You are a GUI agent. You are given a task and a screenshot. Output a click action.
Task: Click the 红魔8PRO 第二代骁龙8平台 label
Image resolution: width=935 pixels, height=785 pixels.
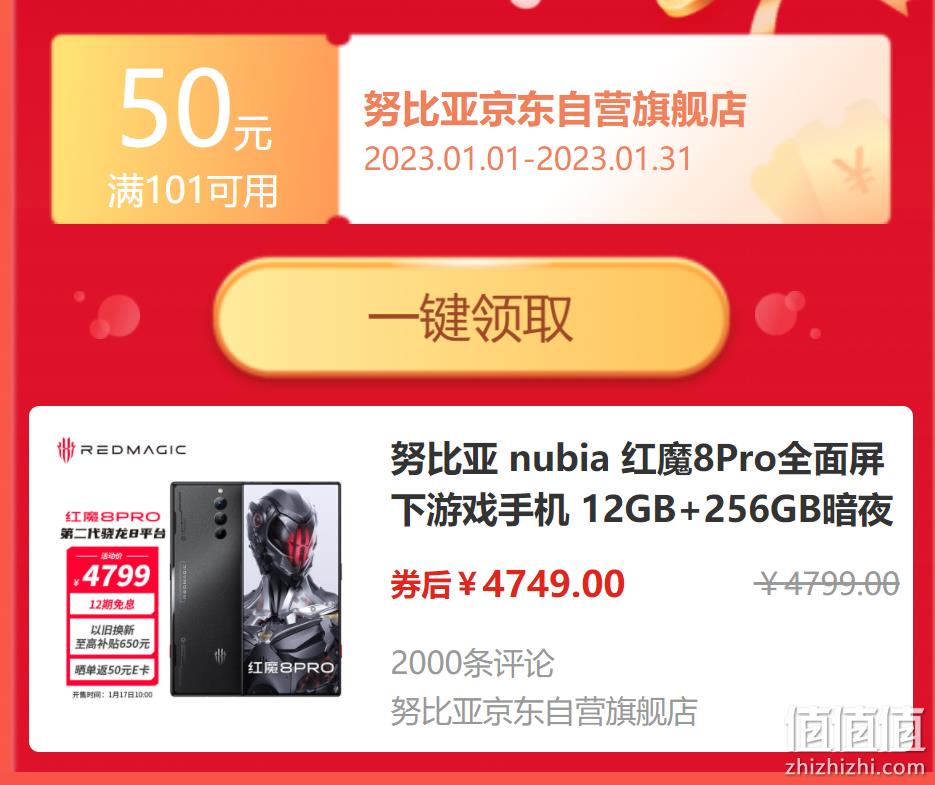click(x=112, y=525)
